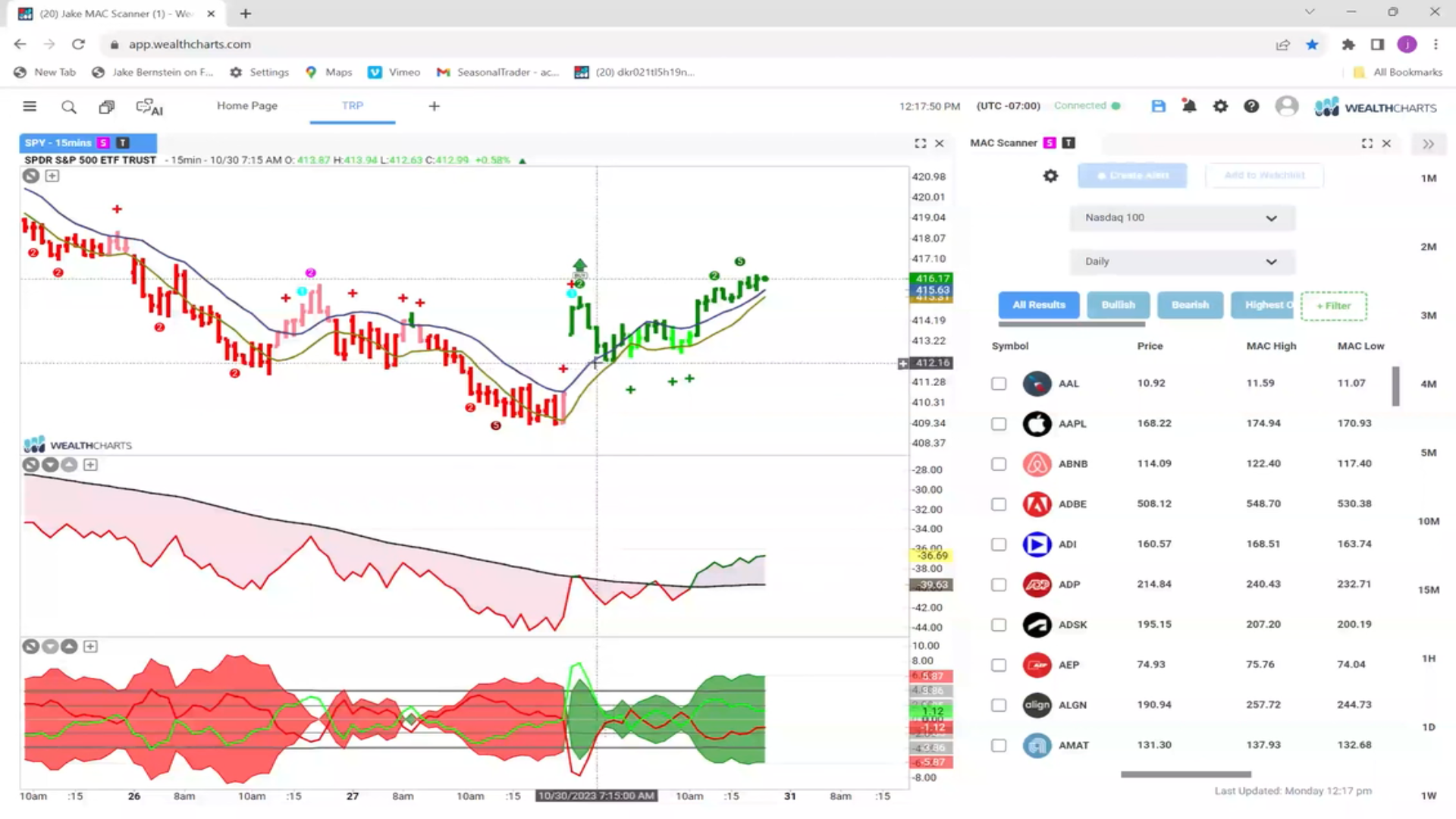Viewport: 1456px width, 819px height.
Task: Close the SPY chart panel
Action: 940,143
